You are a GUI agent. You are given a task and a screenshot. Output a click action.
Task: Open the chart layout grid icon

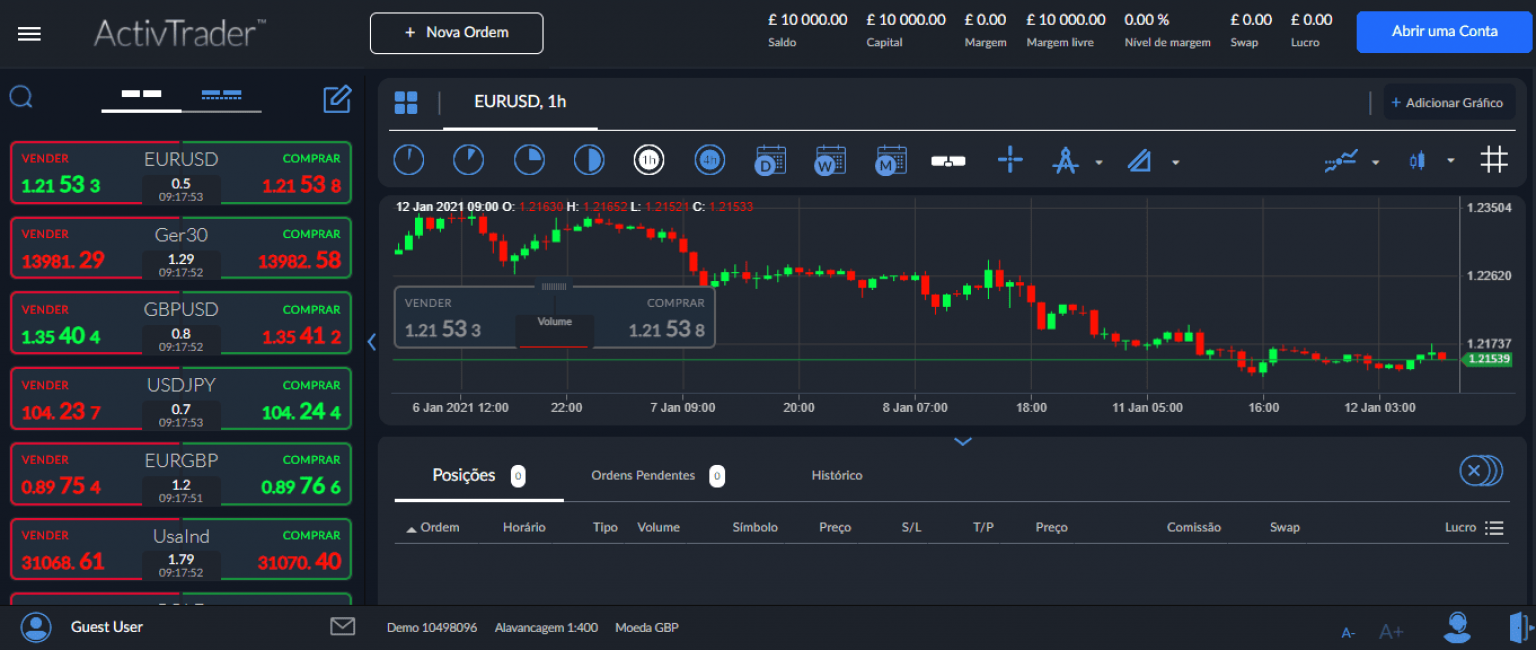pyautogui.click(x=406, y=102)
